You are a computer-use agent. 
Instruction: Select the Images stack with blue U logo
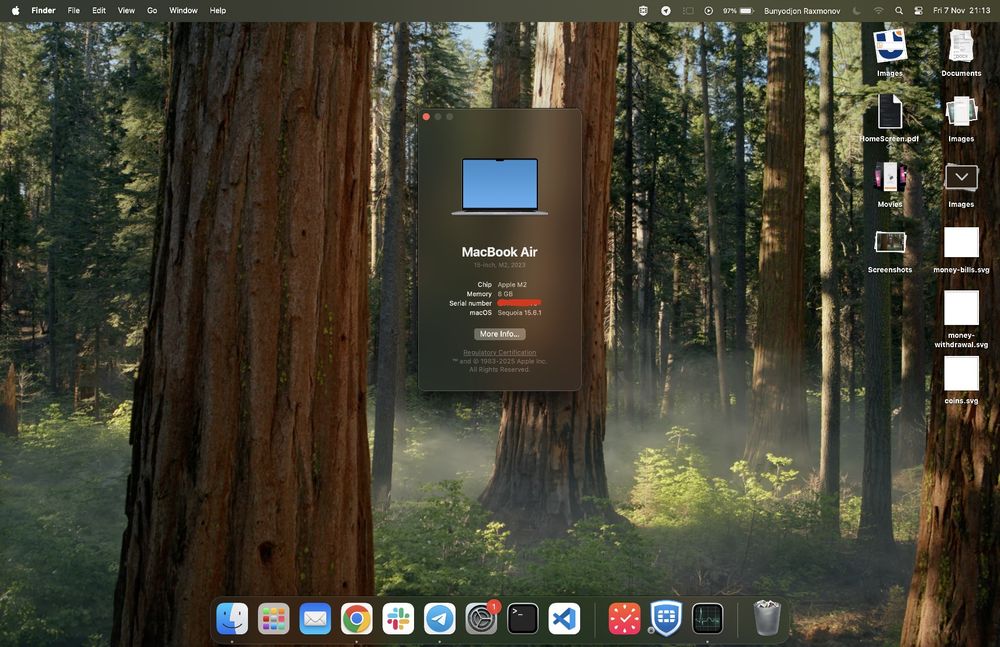click(890, 52)
